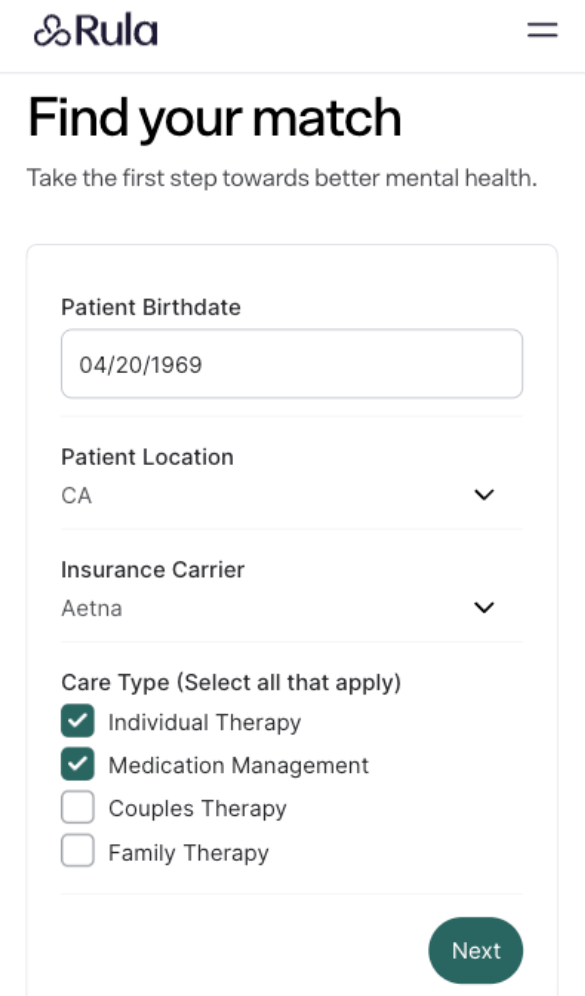Enable Couples Therapy care type

(x=77, y=807)
